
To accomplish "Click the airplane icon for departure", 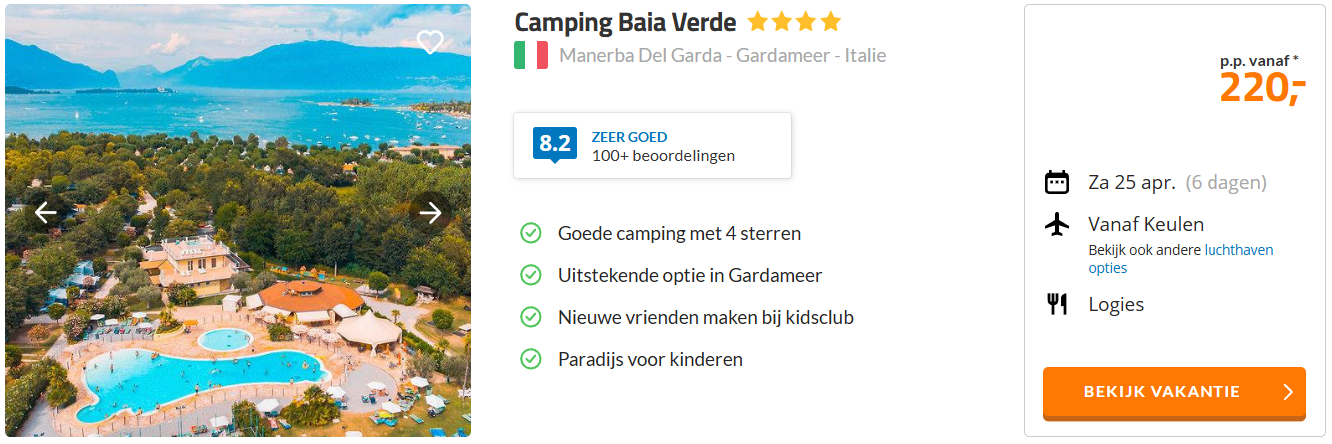I will [1056, 224].
